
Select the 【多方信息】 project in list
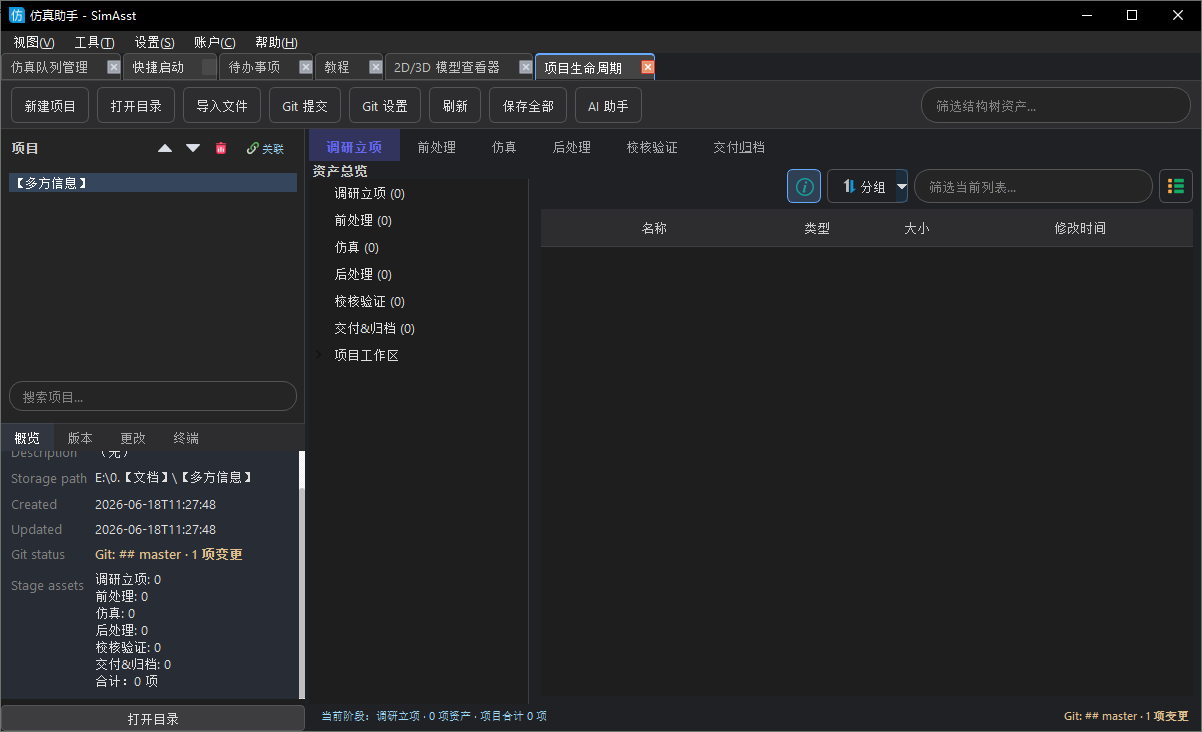pos(153,183)
